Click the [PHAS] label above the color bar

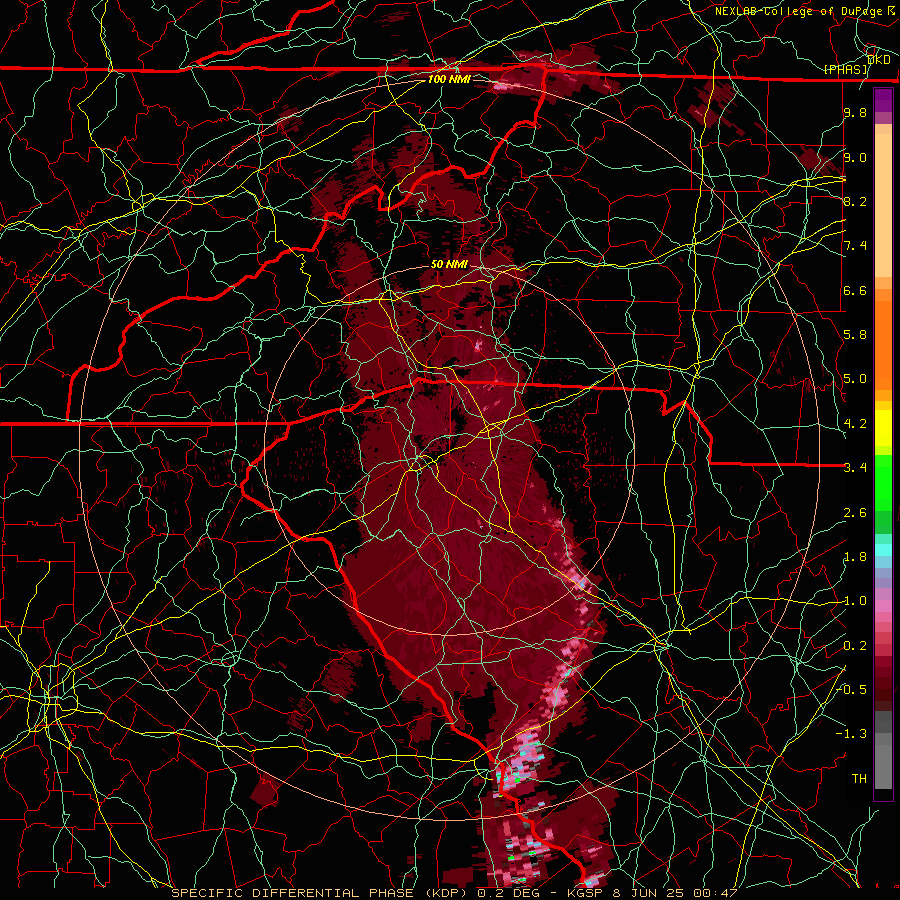click(x=845, y=70)
